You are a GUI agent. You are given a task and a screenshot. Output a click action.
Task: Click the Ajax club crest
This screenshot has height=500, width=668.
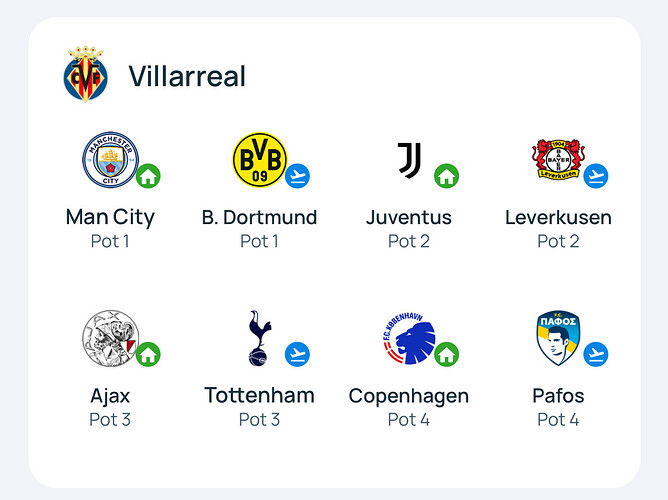[111, 338]
